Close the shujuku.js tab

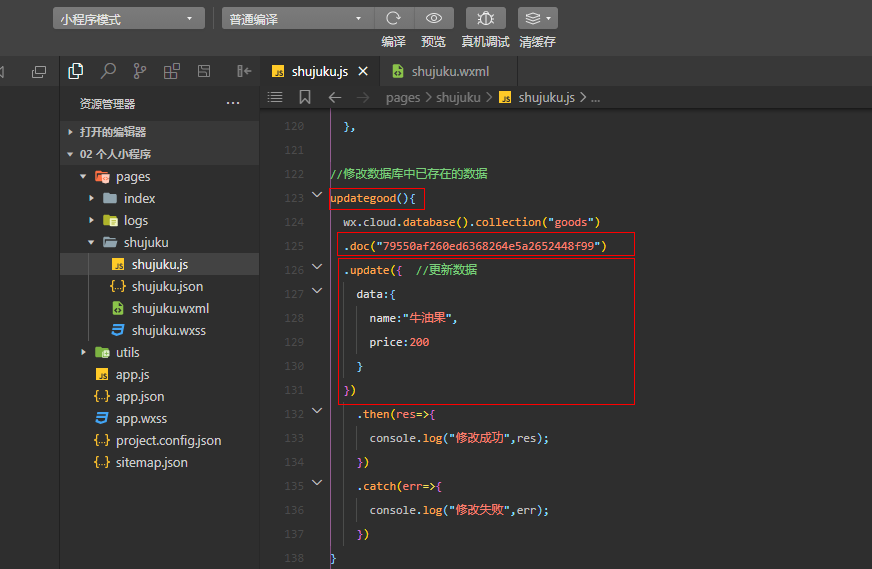(363, 71)
